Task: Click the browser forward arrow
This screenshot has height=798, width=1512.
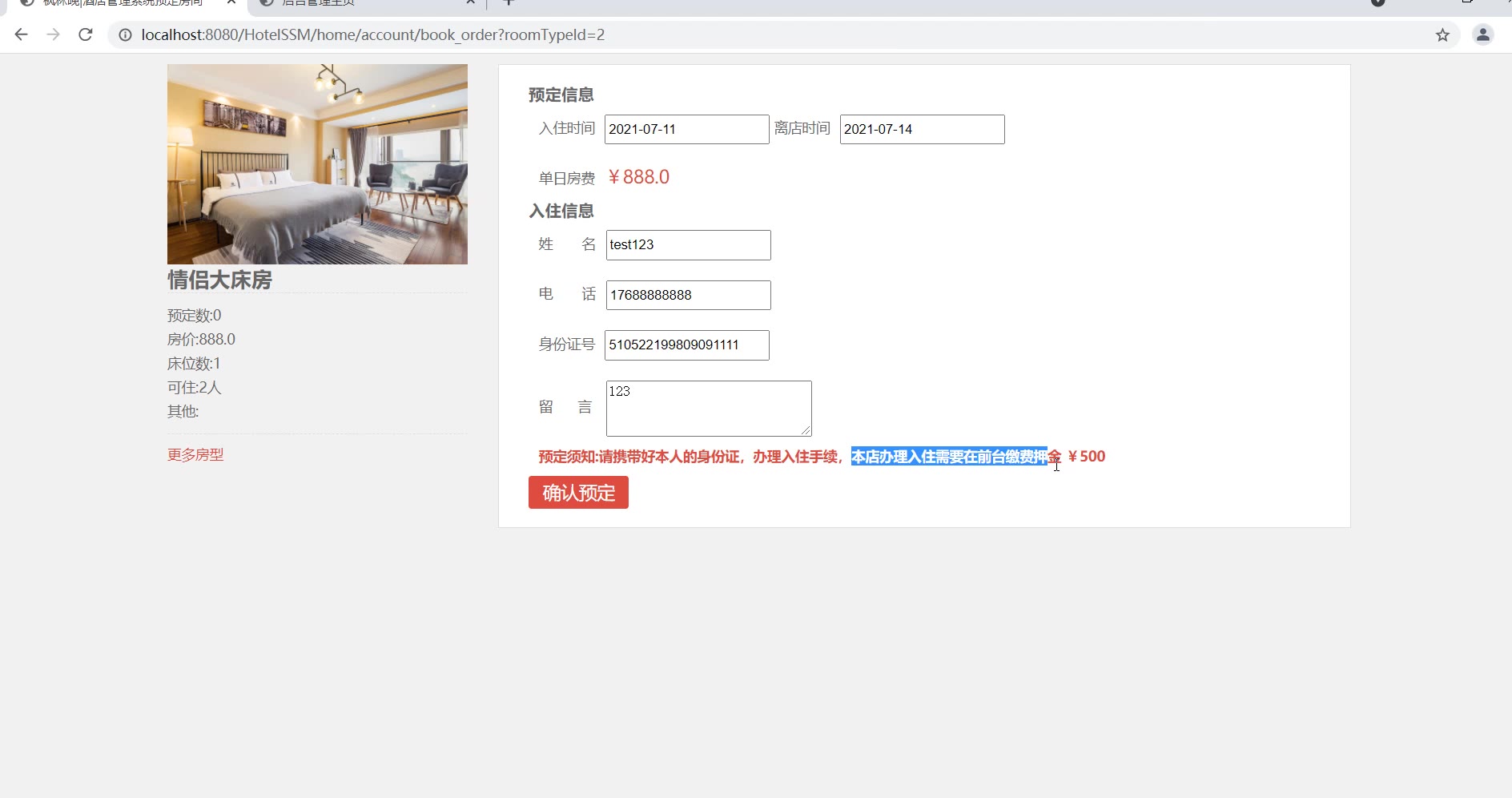Action: point(54,34)
